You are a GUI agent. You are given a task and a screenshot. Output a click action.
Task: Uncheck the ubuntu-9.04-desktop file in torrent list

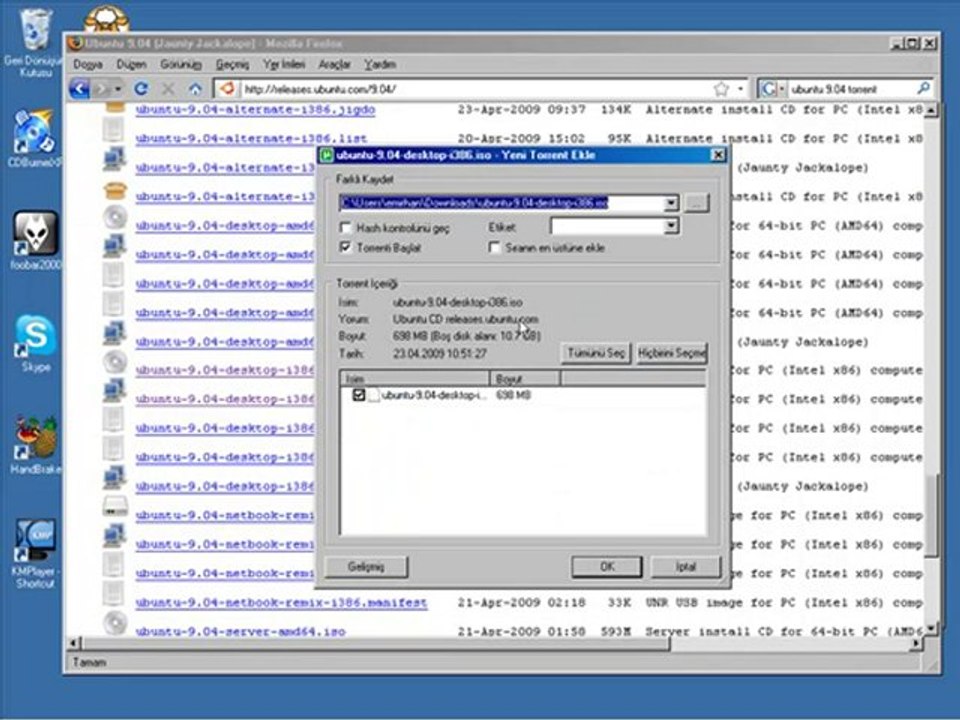pos(359,395)
